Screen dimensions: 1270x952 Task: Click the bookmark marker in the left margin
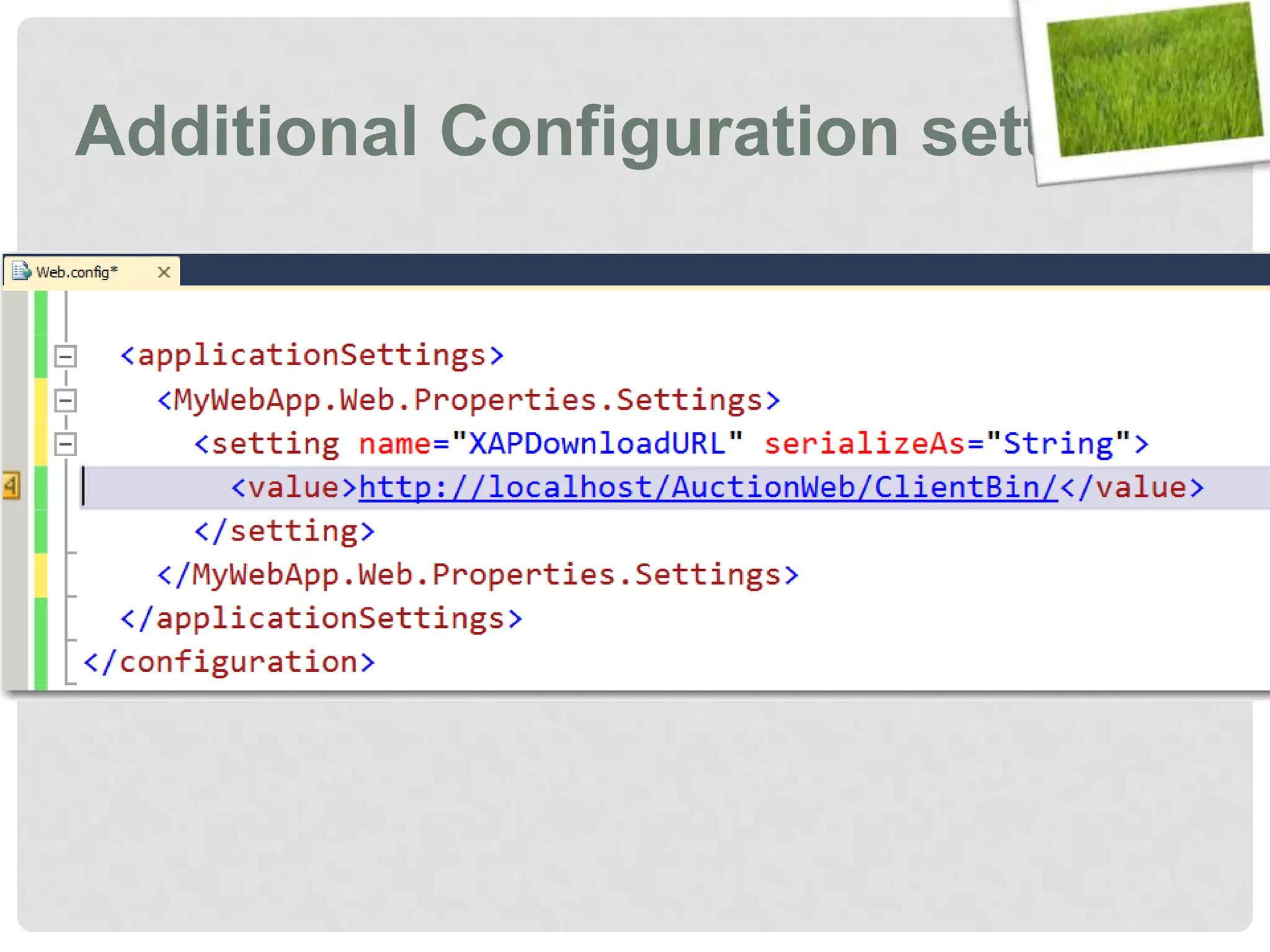(11, 486)
